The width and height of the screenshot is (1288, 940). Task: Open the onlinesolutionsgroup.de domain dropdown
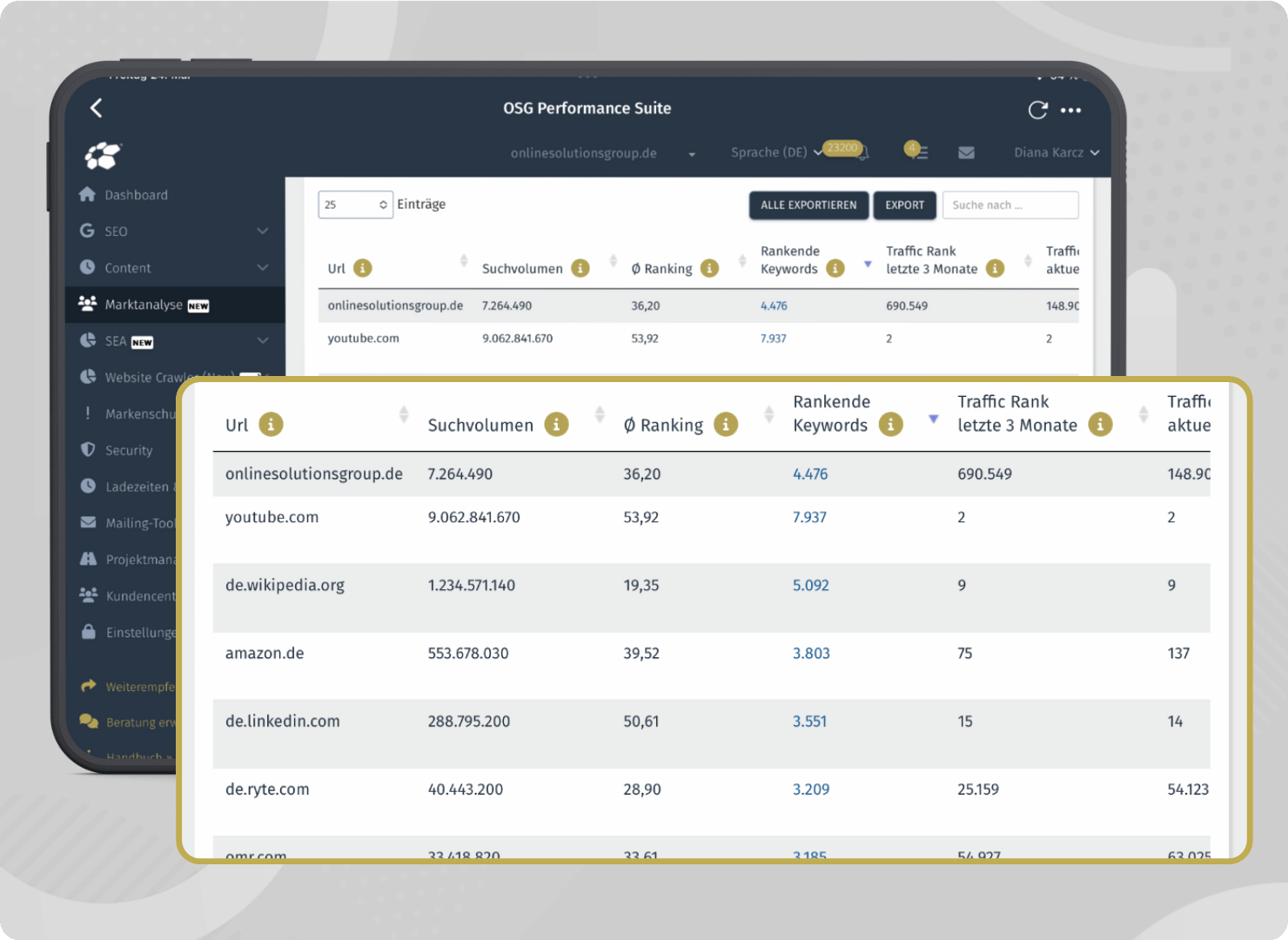tap(603, 153)
